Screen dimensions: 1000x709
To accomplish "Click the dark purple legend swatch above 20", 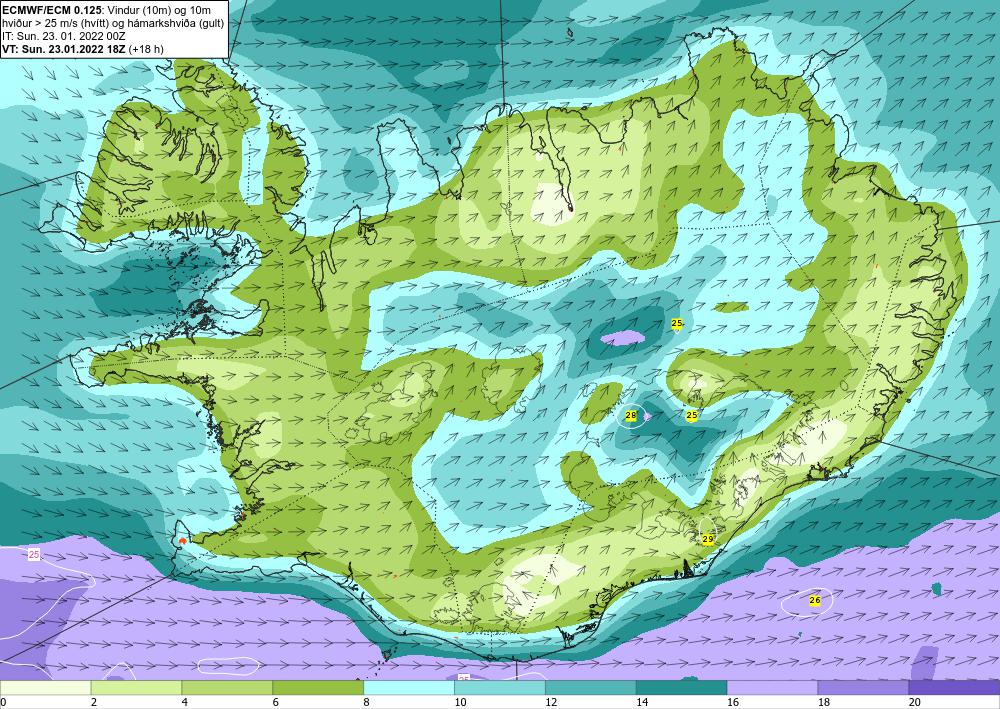I will (x=954, y=688).
